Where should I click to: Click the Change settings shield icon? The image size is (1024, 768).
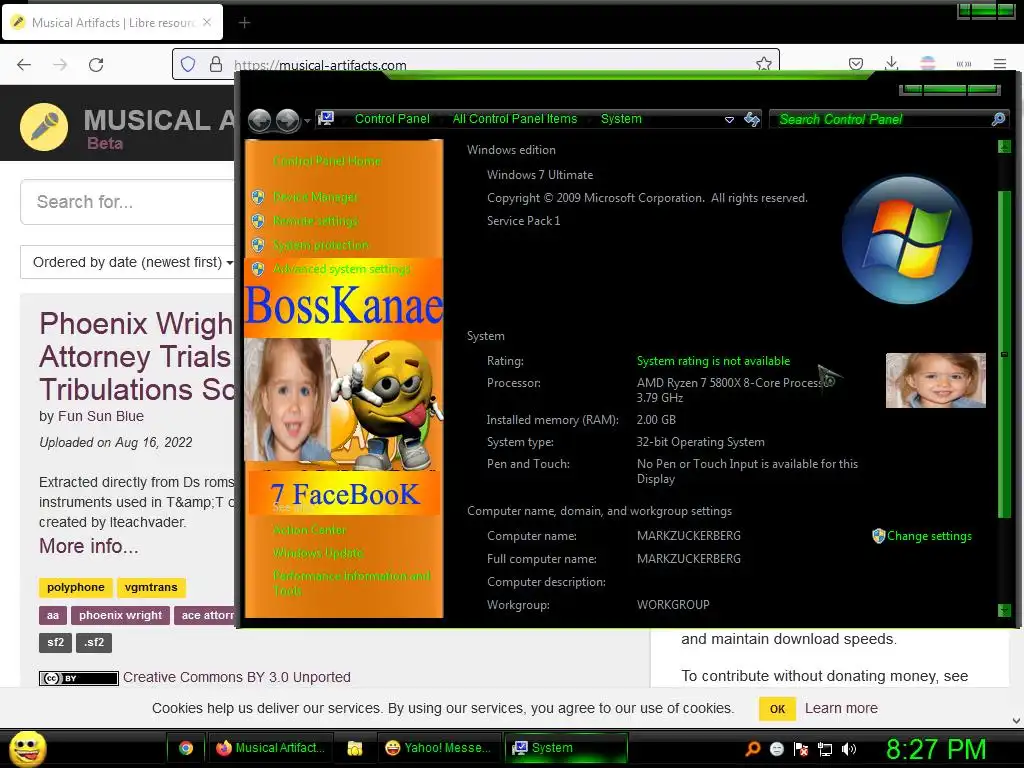[878, 536]
